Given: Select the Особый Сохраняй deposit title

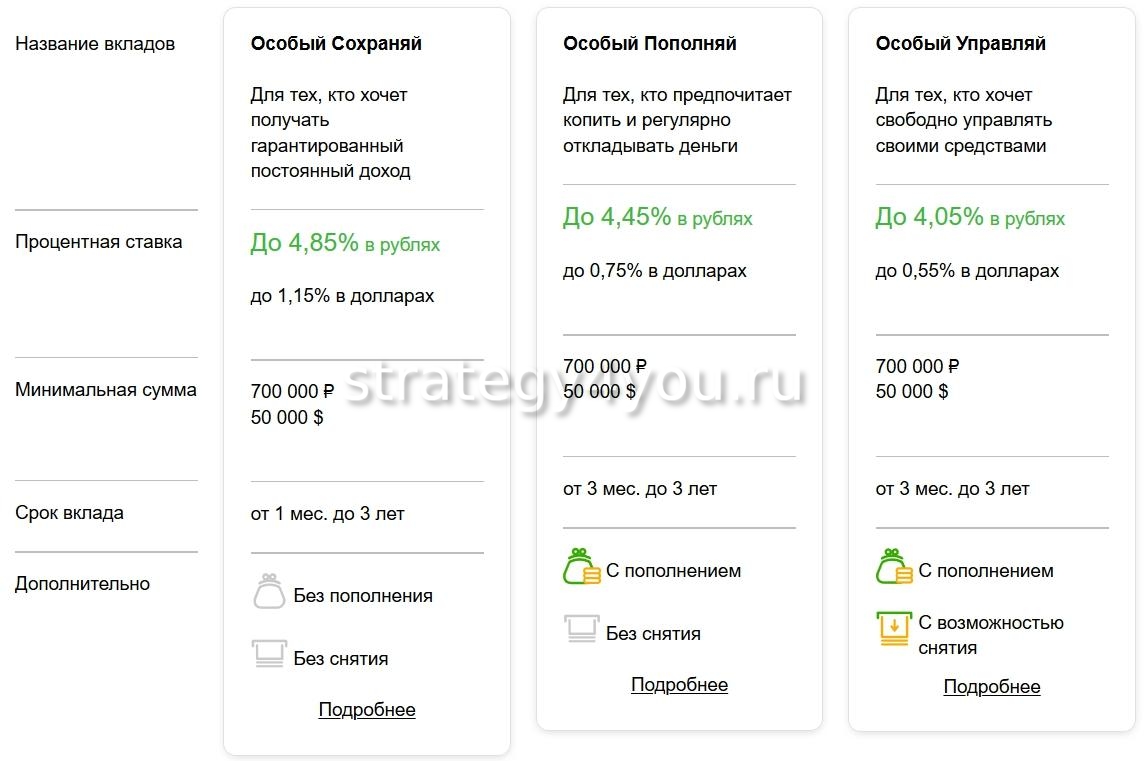Looking at the screenshot, I should coord(336,44).
